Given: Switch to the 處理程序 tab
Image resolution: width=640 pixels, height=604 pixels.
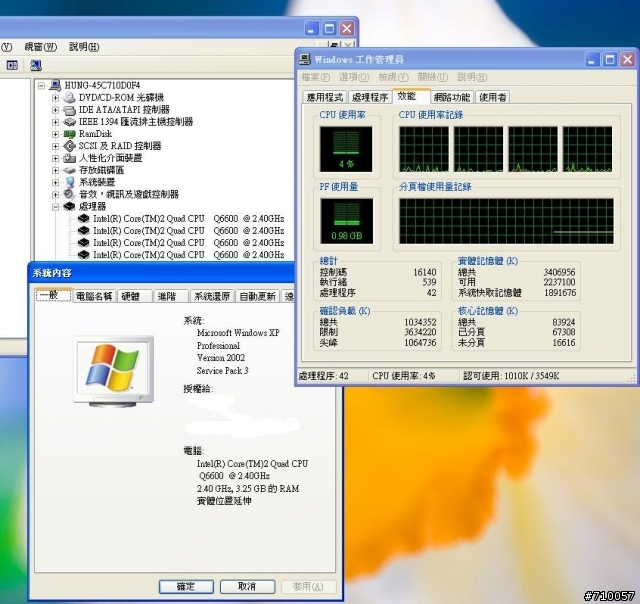Looking at the screenshot, I should [x=370, y=97].
